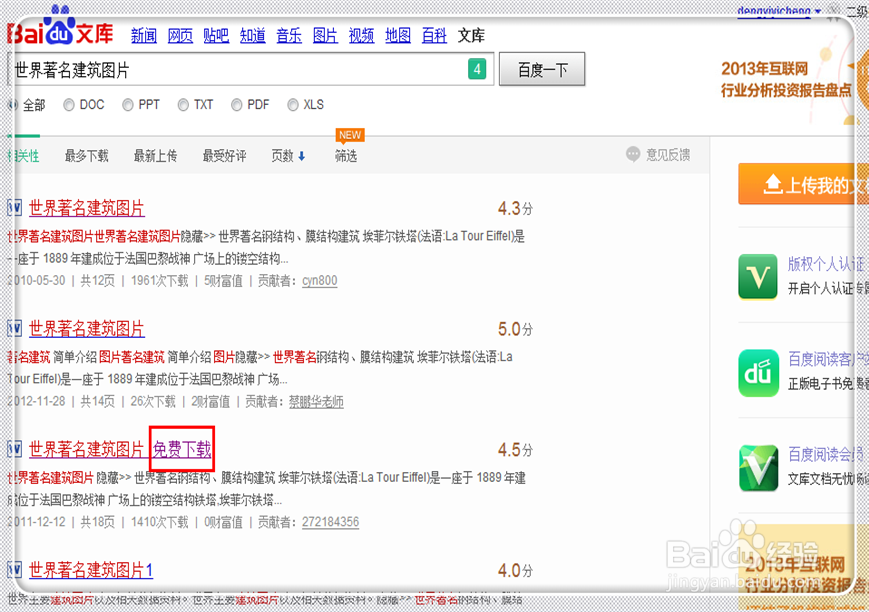The width and height of the screenshot is (869, 612).
Task: Open the dengyiyicheng account dropdown
Action: pyautogui.click(x=778, y=11)
